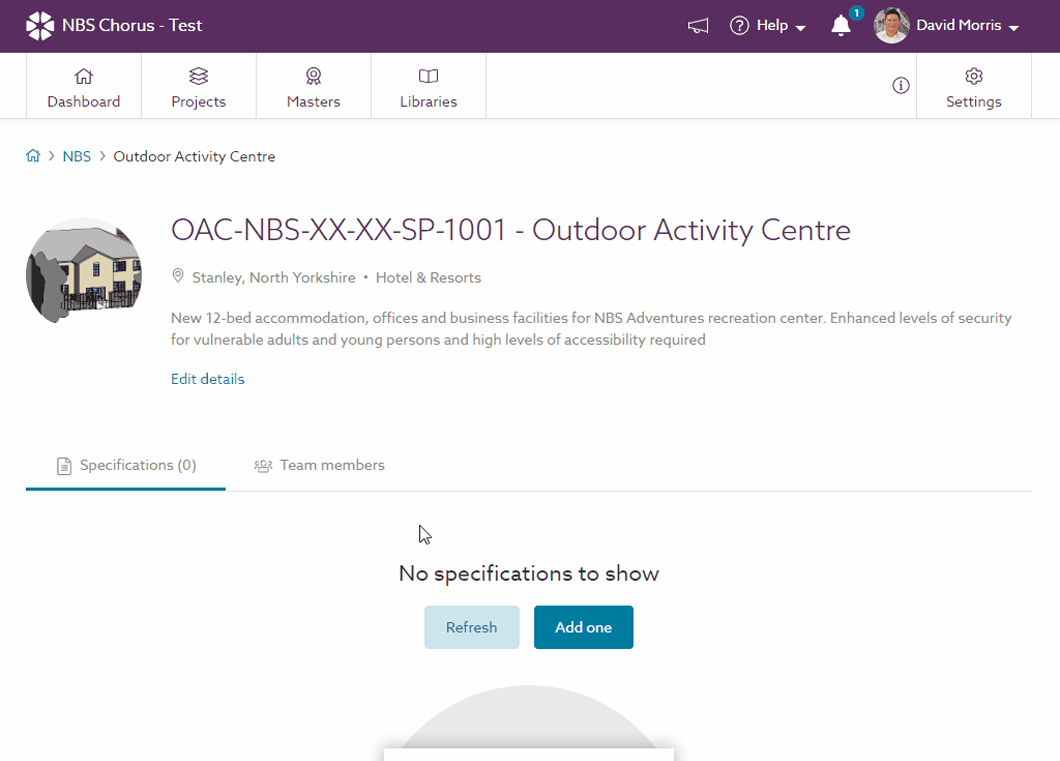Switch to the Team members tab
1060x761 pixels.
[x=319, y=465]
